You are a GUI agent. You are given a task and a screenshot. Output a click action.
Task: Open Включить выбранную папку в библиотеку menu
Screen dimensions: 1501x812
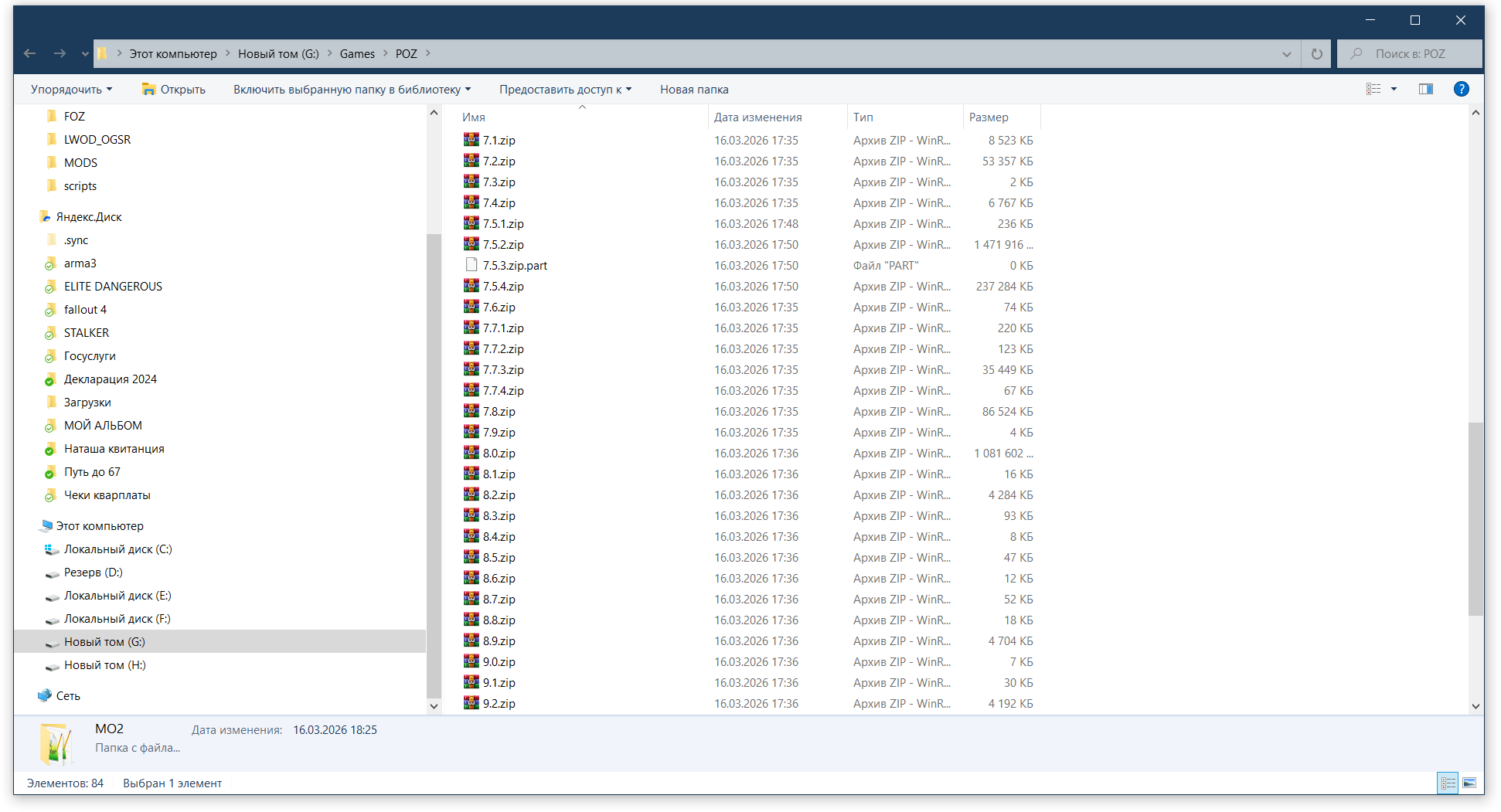coord(352,90)
